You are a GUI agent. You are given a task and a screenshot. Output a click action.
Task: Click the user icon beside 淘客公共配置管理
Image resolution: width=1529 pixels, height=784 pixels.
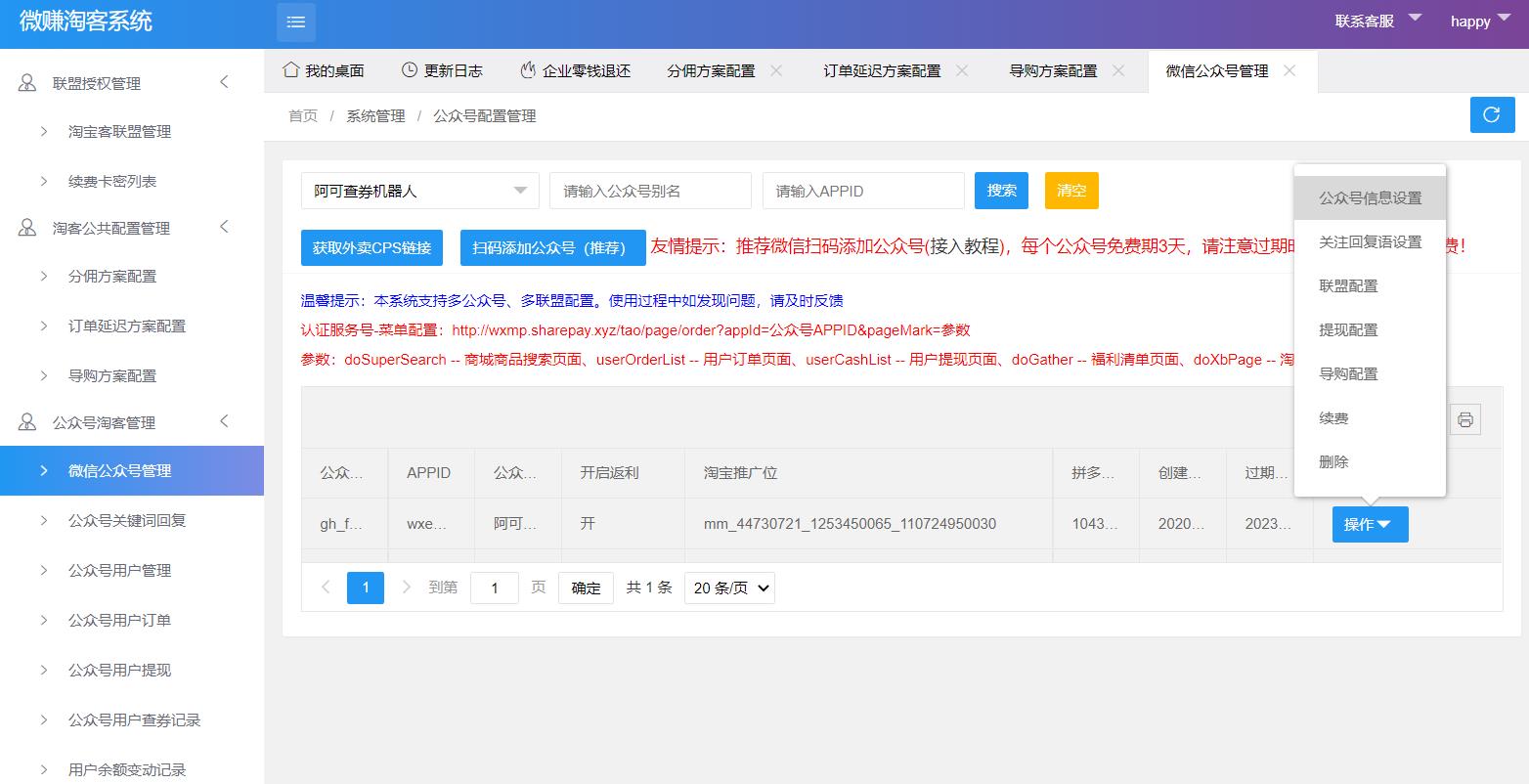click(x=27, y=228)
